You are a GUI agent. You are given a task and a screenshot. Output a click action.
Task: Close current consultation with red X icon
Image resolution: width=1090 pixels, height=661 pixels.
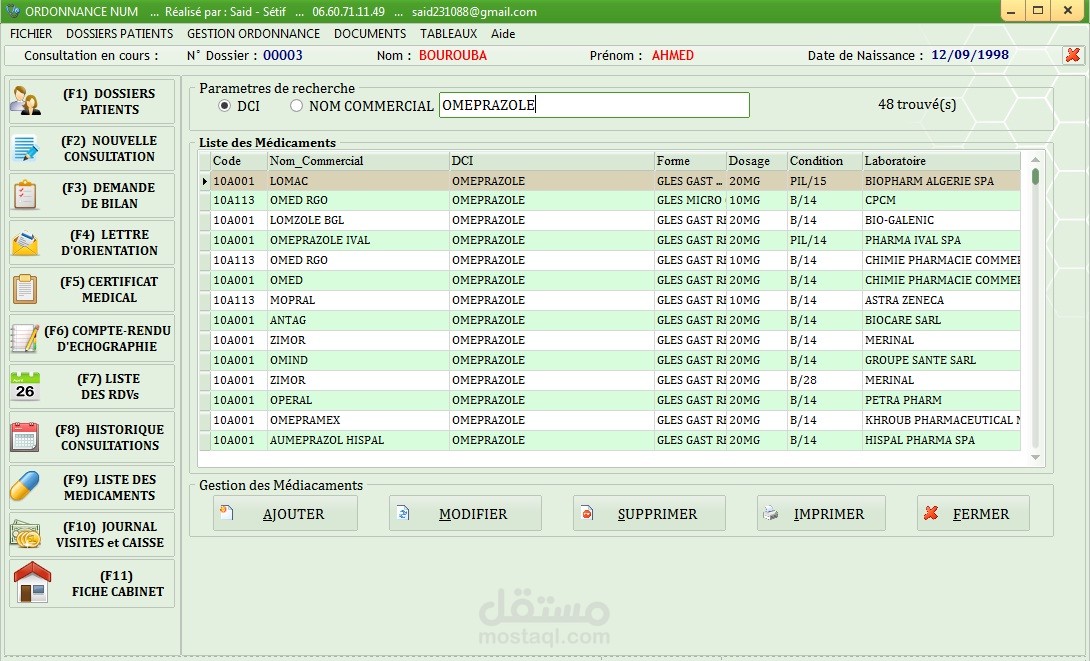tap(1073, 55)
